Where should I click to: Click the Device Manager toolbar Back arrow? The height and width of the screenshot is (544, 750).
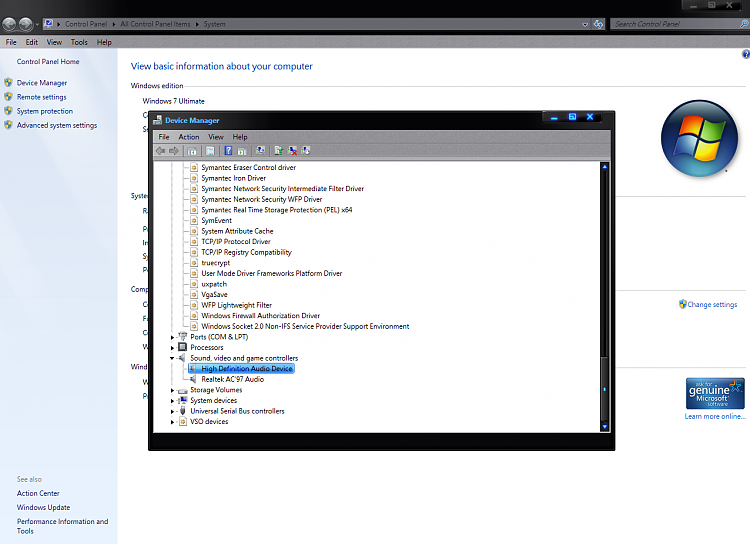tap(160, 151)
